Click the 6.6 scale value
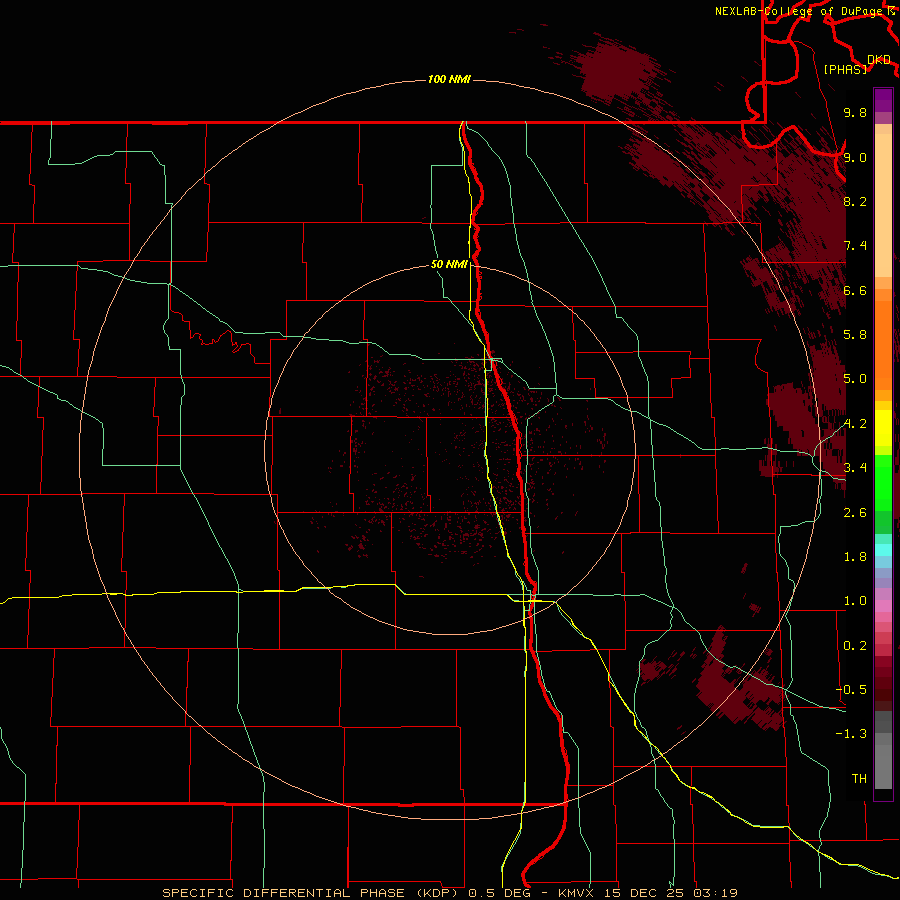 click(x=855, y=290)
